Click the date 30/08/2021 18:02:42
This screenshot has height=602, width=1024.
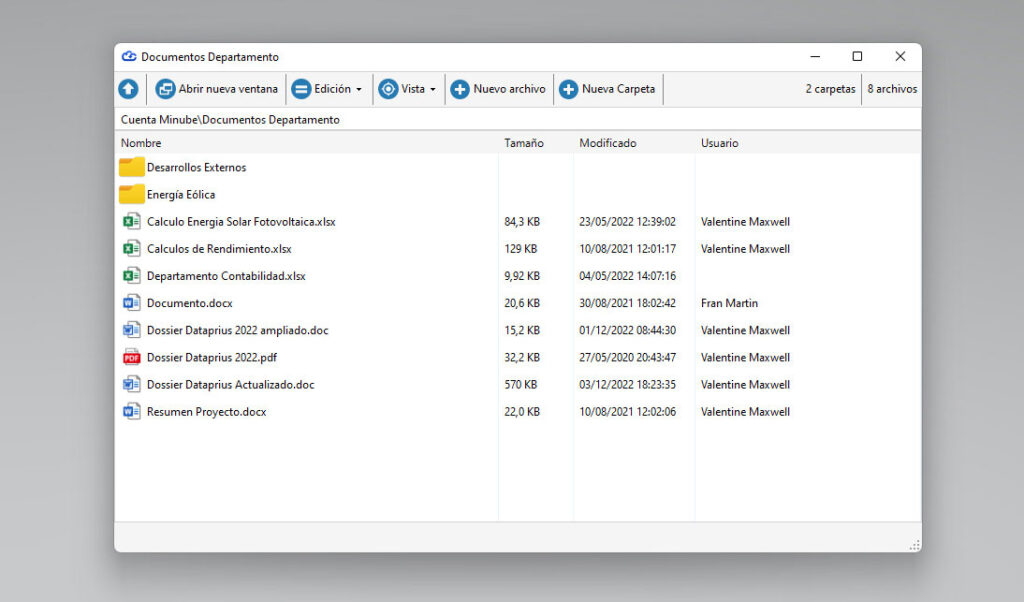pyautogui.click(x=628, y=303)
